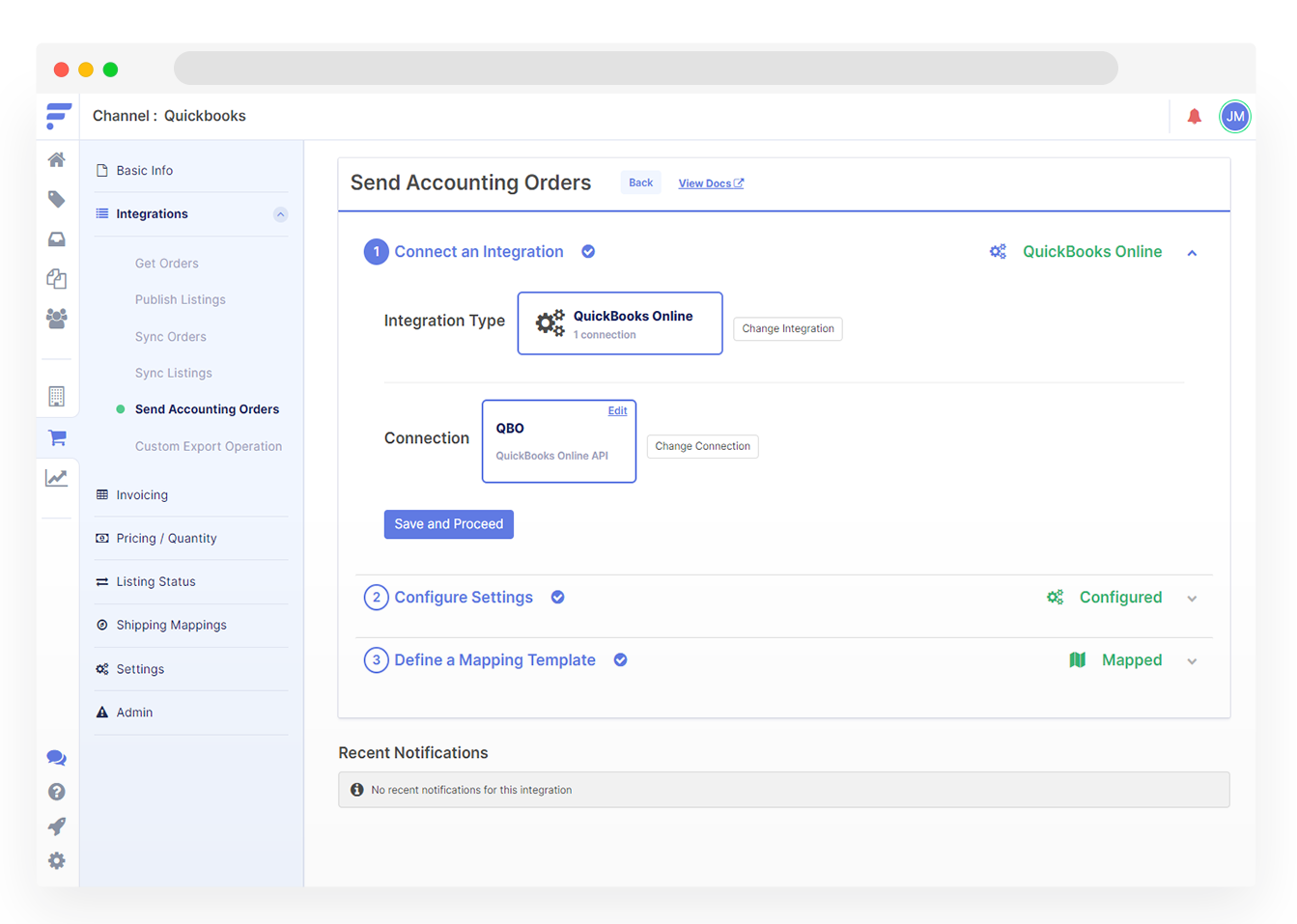Click the Mapped status label
This screenshot has height=924, width=1297.
pos(1132,660)
